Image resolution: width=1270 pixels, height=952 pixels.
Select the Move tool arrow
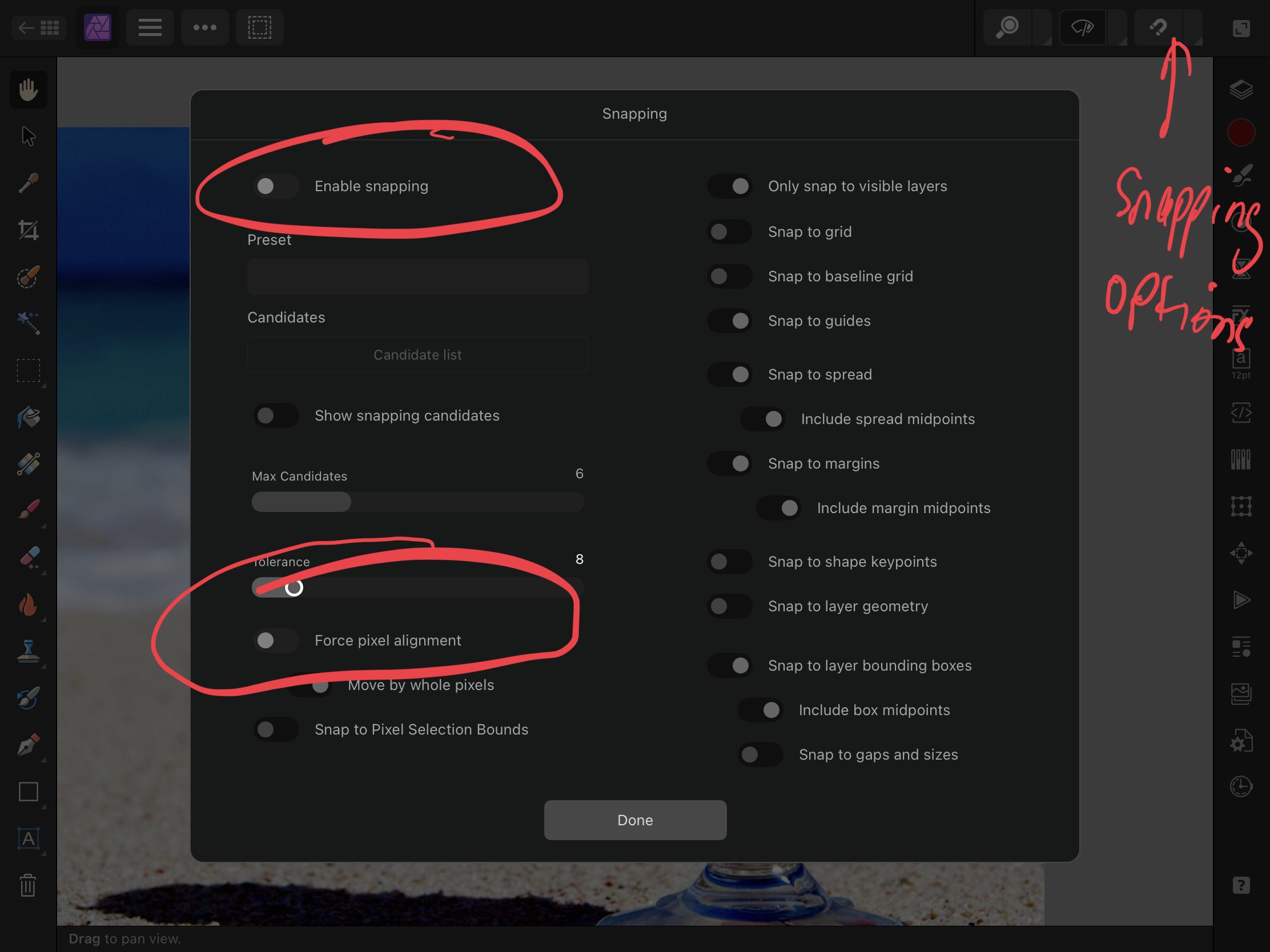[28, 136]
